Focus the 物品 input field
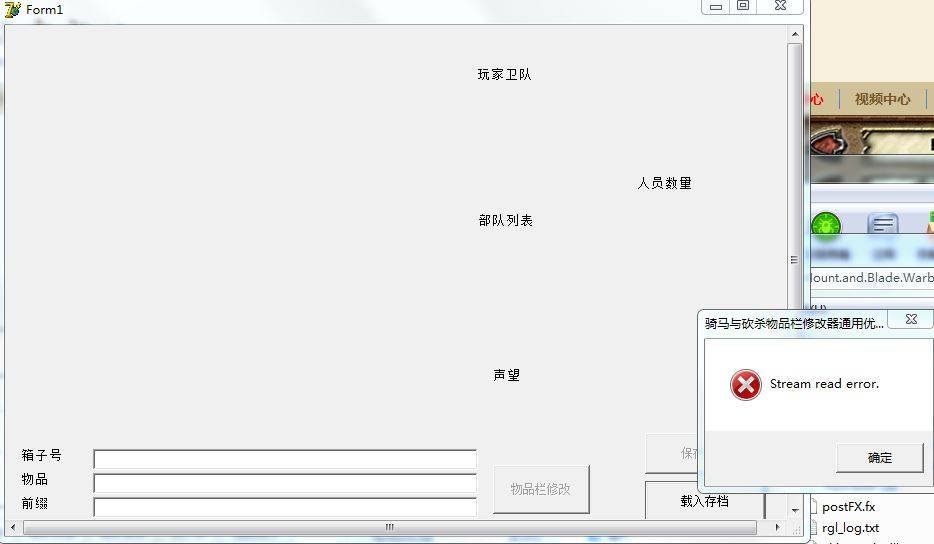This screenshot has height=544, width=934. (285, 483)
